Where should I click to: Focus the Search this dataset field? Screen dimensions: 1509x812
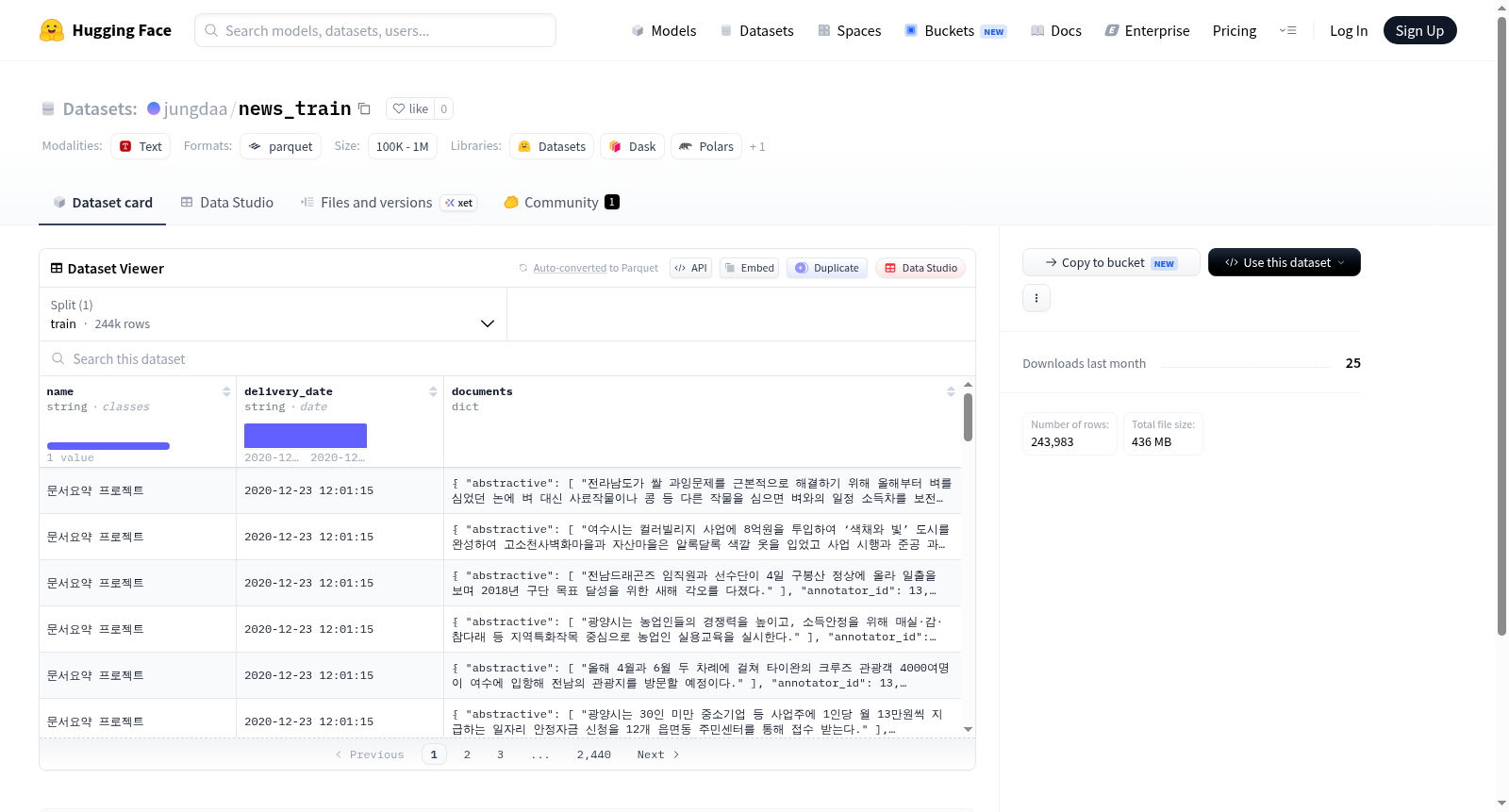507,359
